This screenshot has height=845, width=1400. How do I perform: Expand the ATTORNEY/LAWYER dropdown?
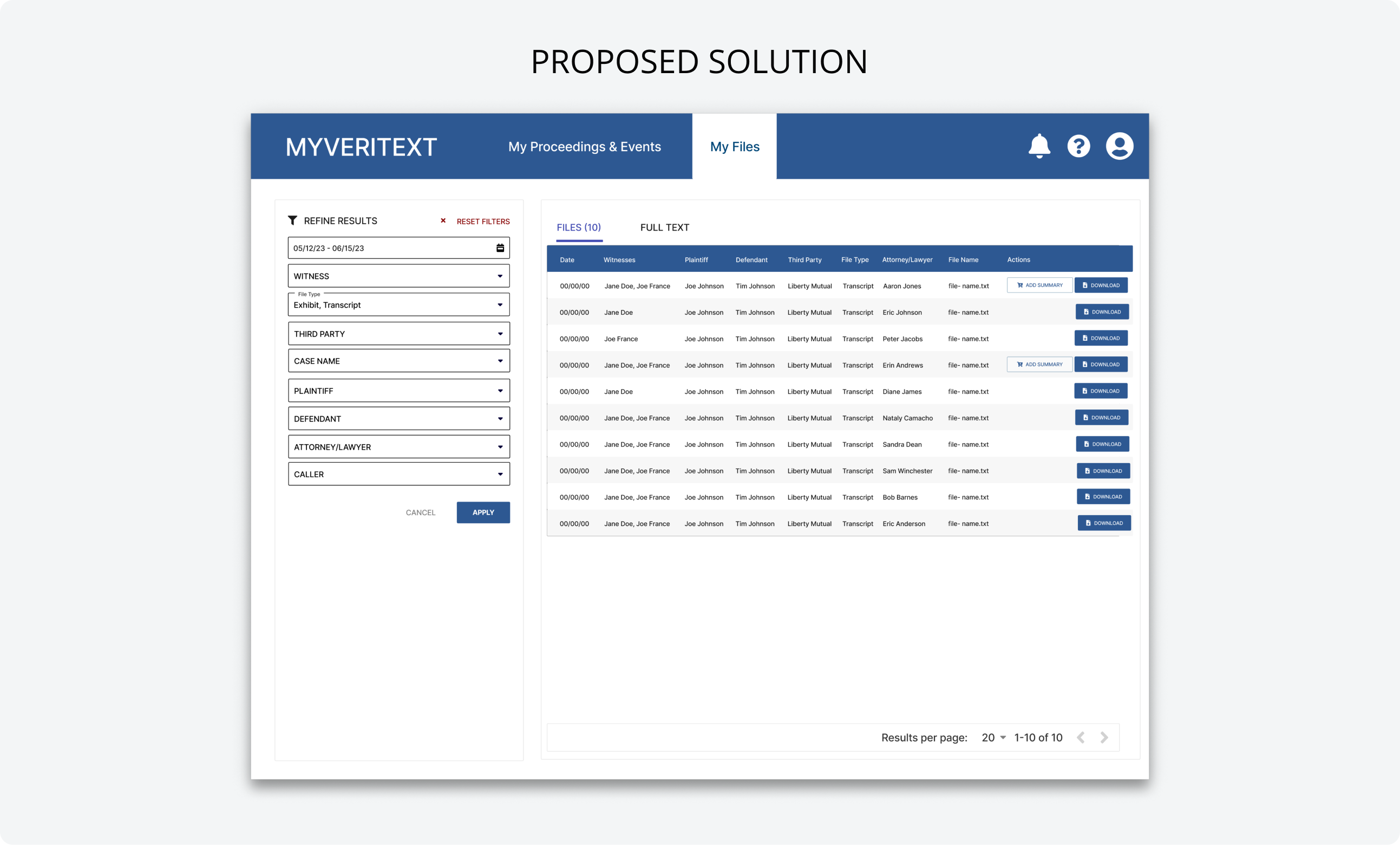click(399, 447)
